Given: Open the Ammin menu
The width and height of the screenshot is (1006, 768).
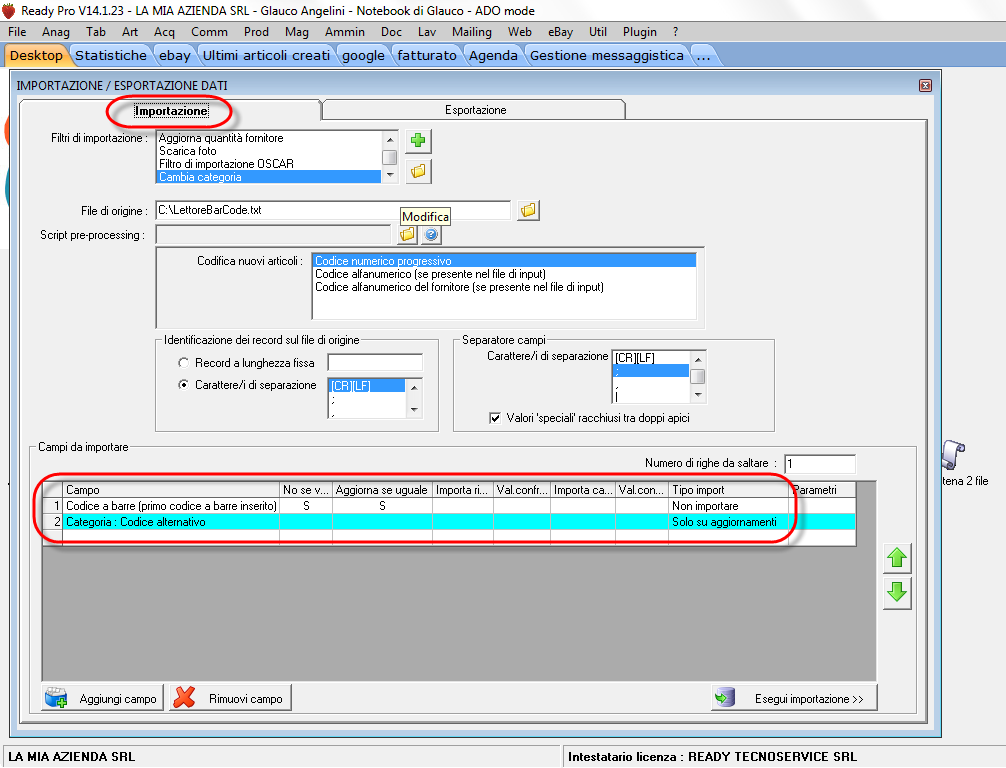Looking at the screenshot, I should 345,31.
